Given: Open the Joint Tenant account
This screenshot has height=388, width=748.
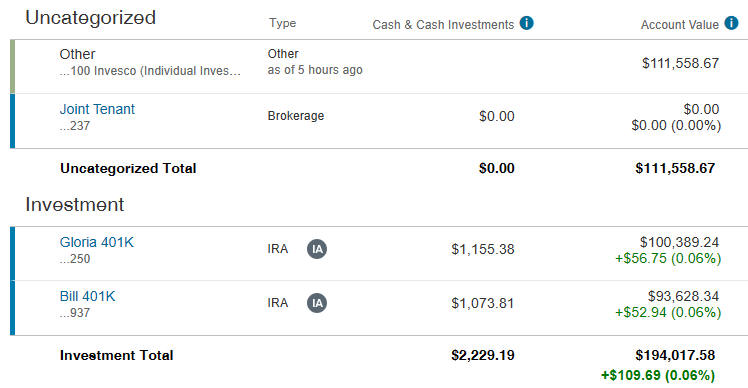Looking at the screenshot, I should tap(97, 109).
